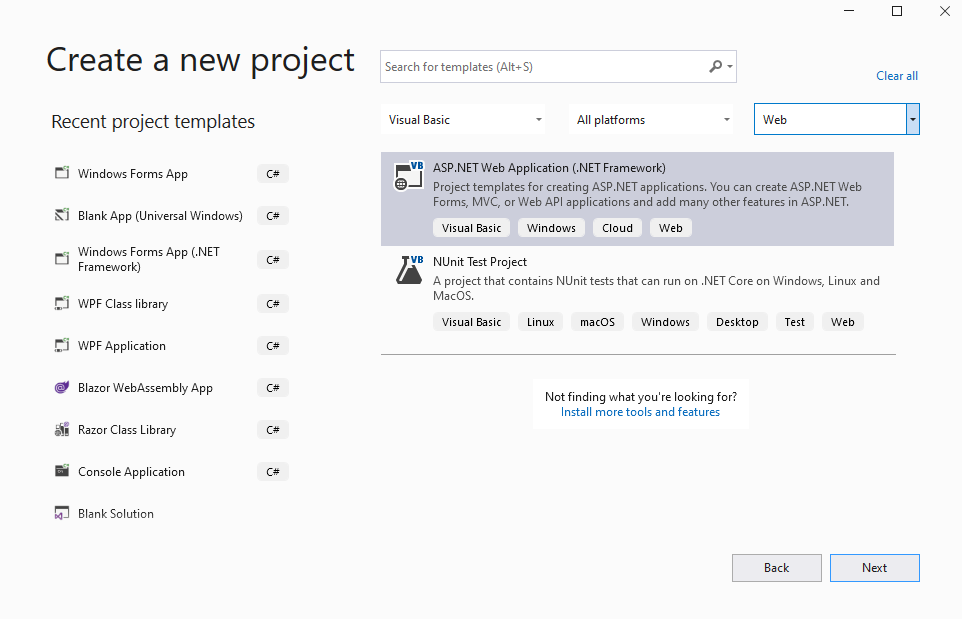
Task: Click the WPF Class library icon
Action: click(x=62, y=303)
